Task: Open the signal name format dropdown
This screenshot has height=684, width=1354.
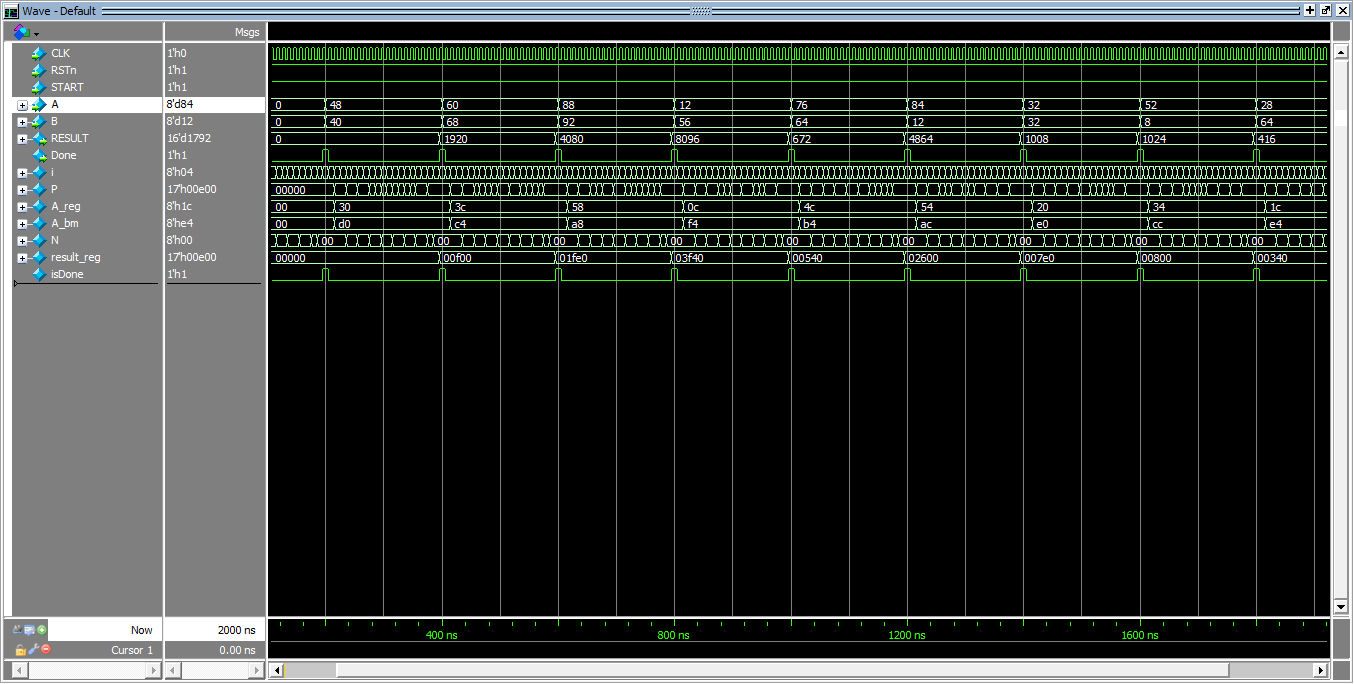Action: coord(25,32)
